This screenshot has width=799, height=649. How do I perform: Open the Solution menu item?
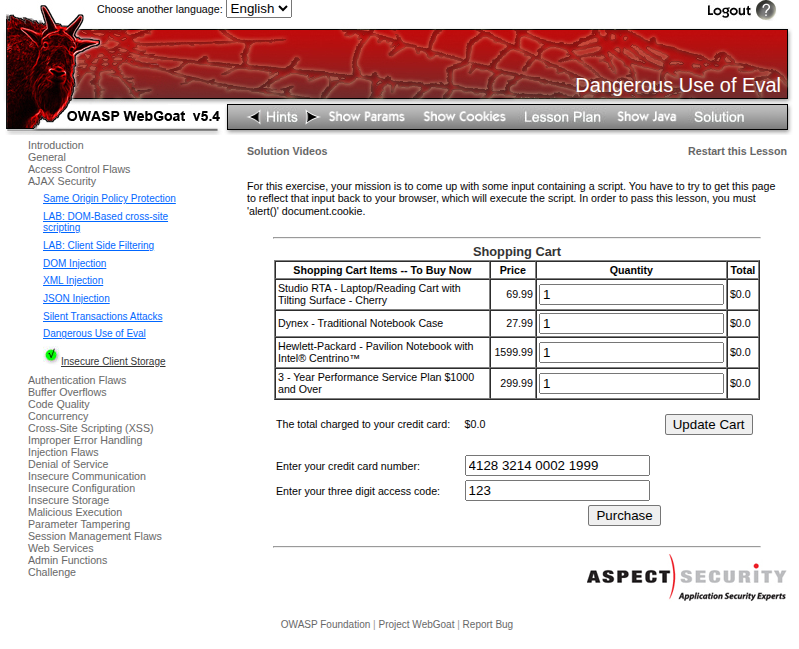click(719, 117)
